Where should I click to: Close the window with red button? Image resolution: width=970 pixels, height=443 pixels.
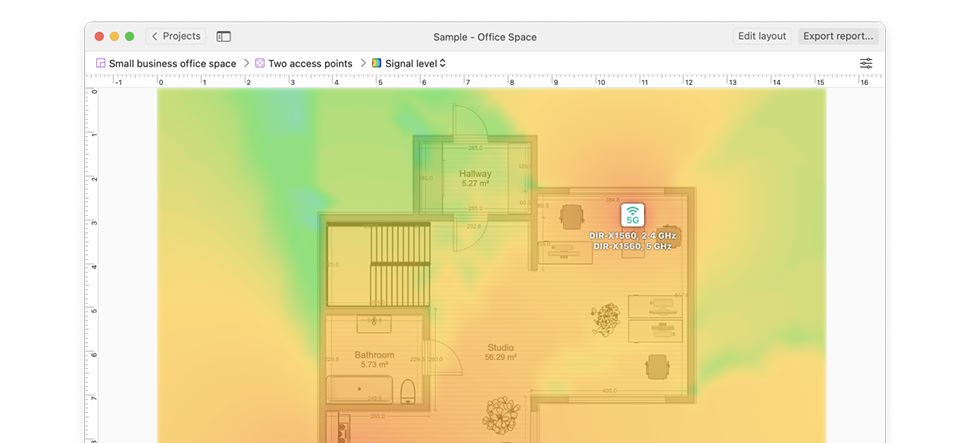tap(99, 37)
